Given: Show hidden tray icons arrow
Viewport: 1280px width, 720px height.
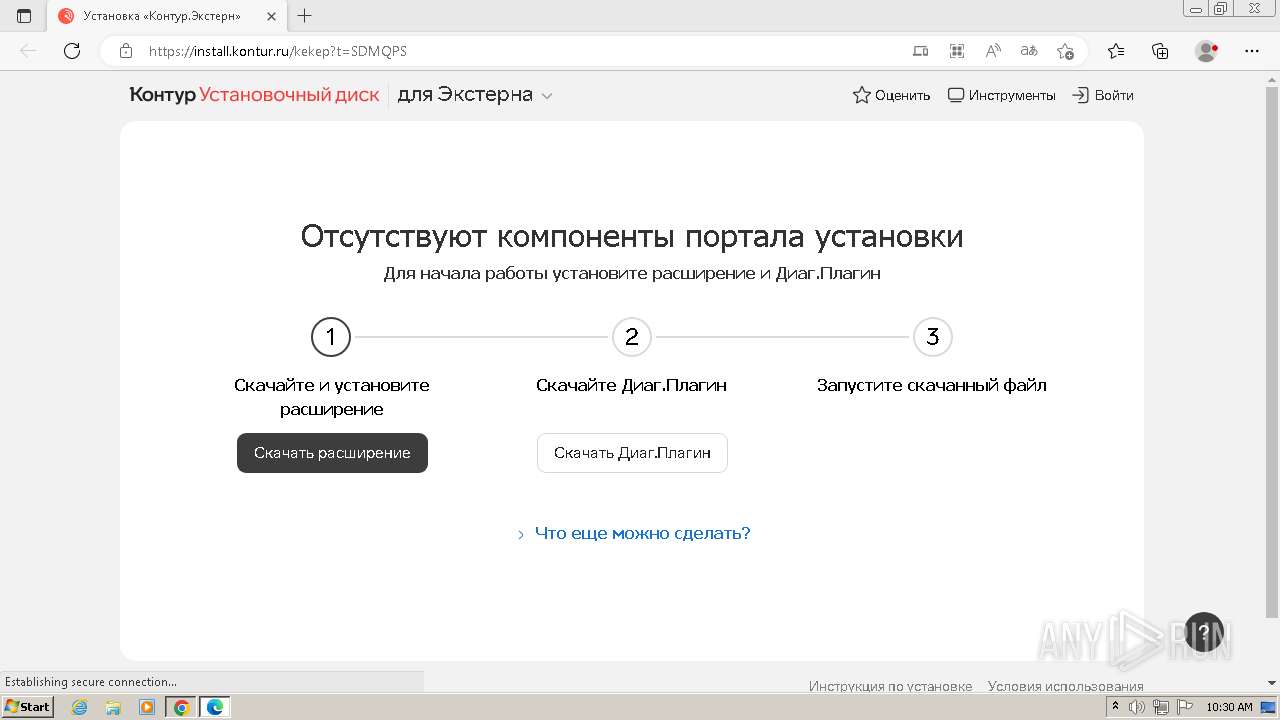Looking at the screenshot, I should coord(1115,707).
